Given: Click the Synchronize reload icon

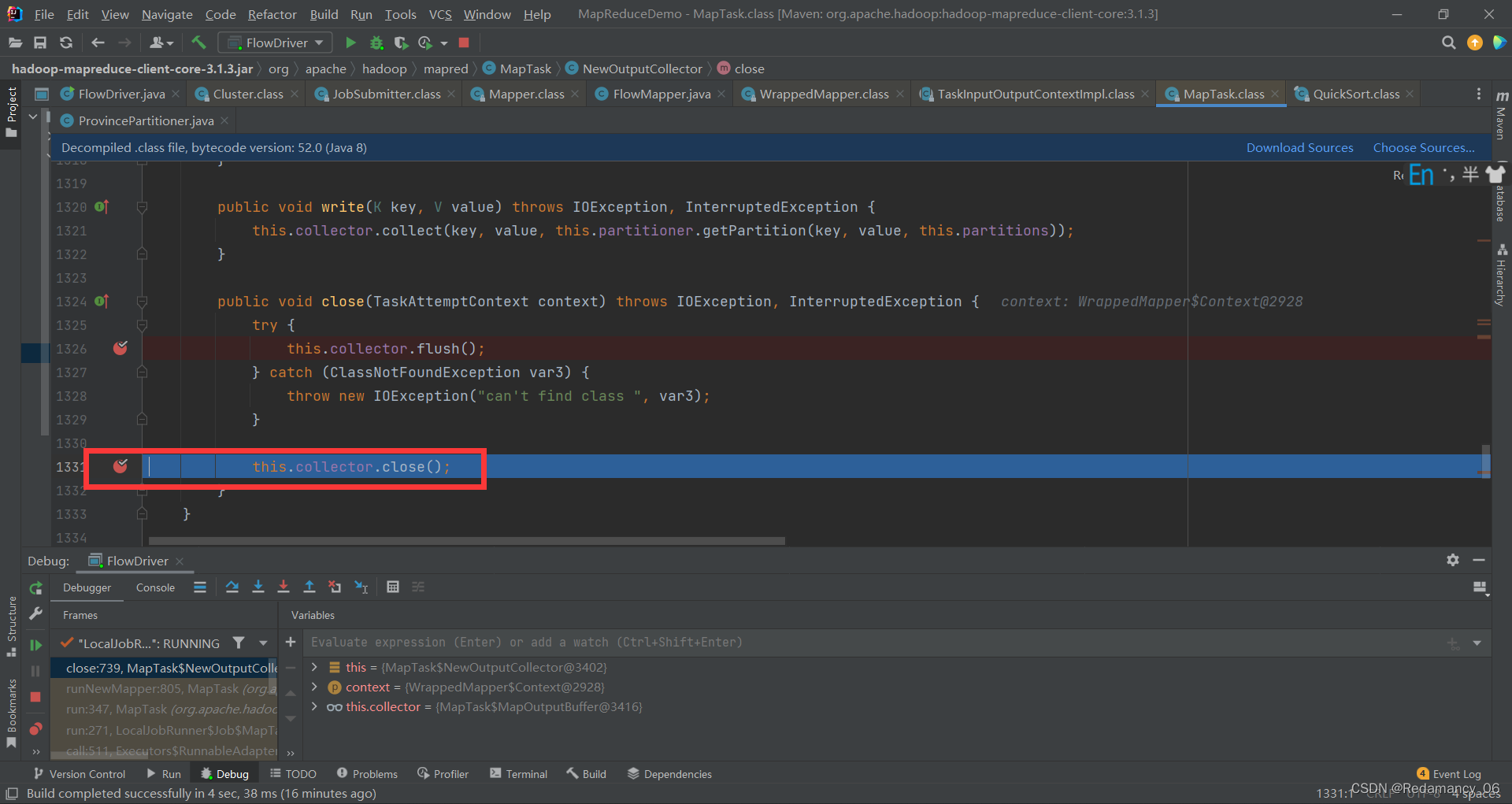Looking at the screenshot, I should point(66,43).
